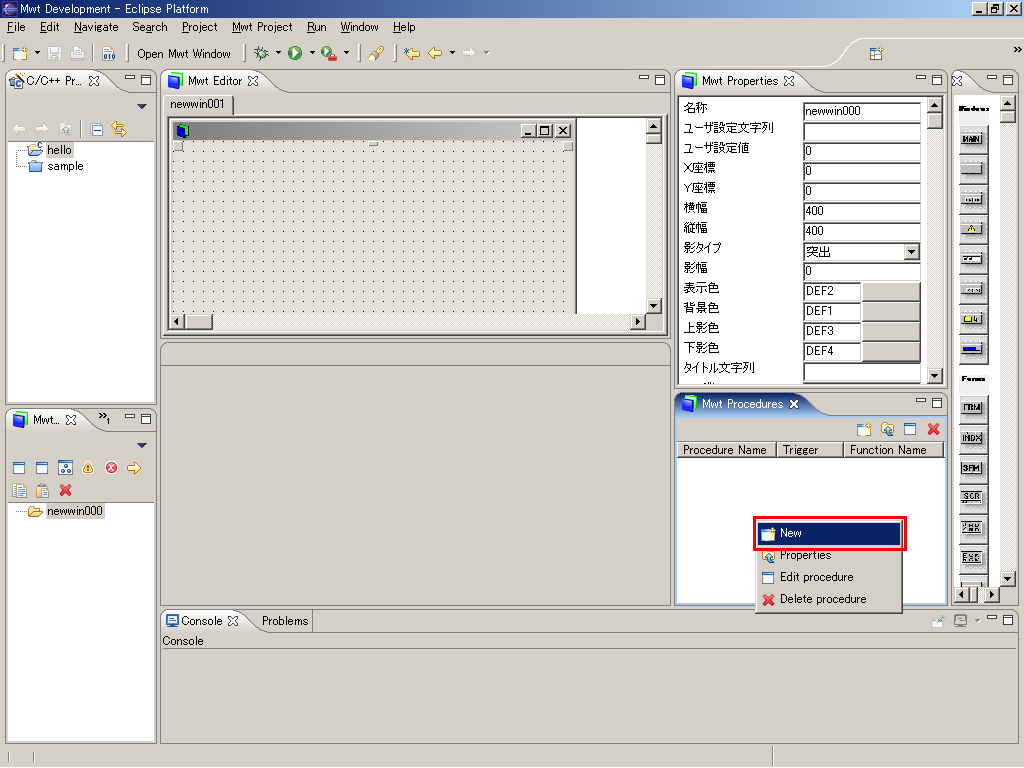This screenshot has width=1024, height=768.
Task: Click the yellow warning icon in Mwt view
Action: click(88, 468)
